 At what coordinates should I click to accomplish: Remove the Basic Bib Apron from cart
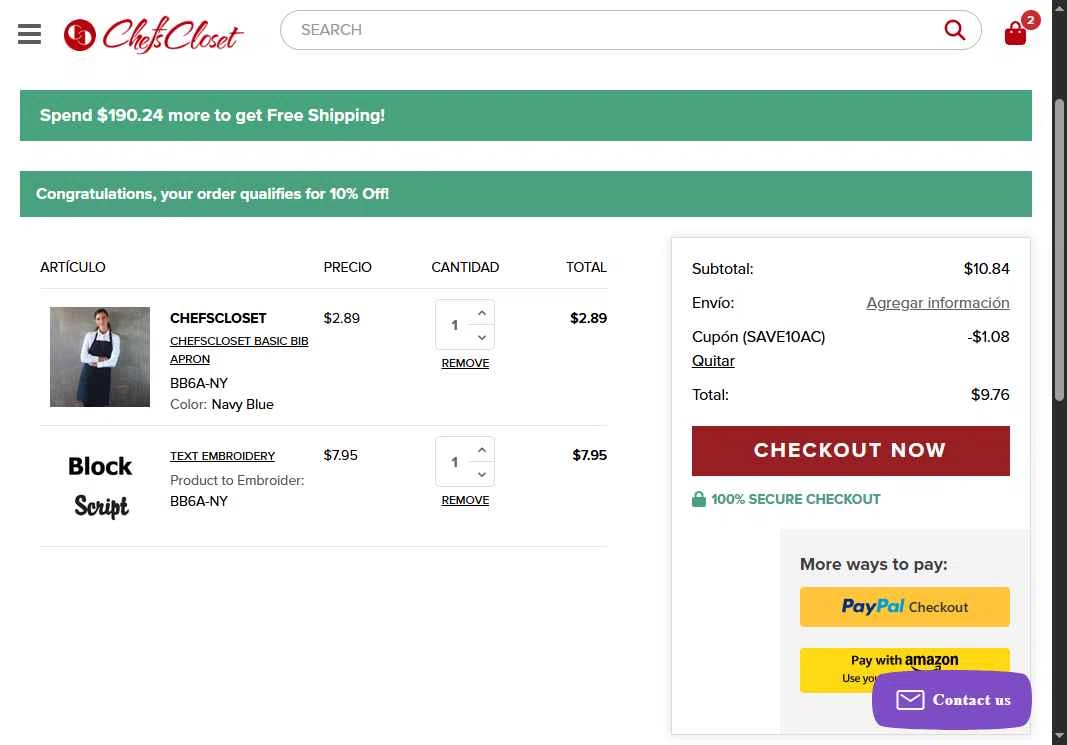[x=465, y=363]
